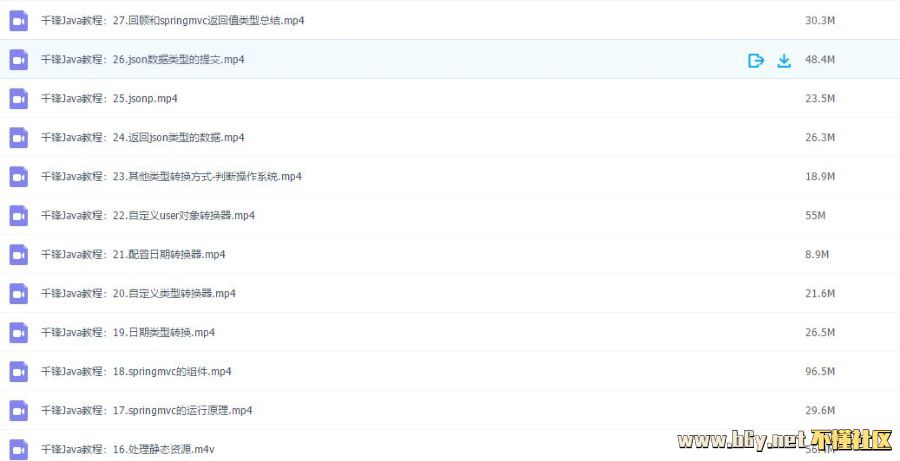
Task: Open file 24.返回json类型的数据.mp4
Action: pyautogui.click(x=142, y=138)
